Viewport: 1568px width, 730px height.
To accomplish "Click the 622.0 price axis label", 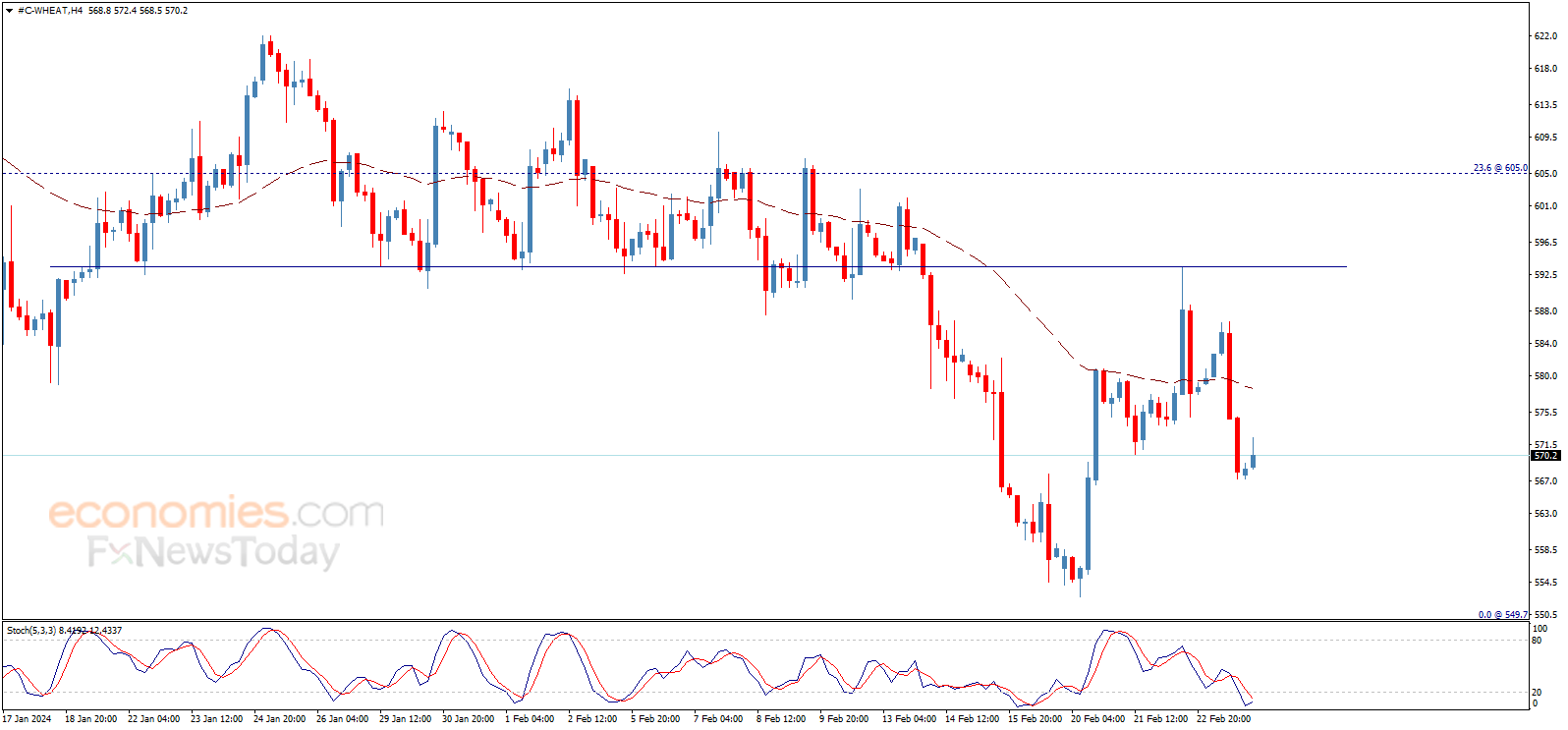I will 1545,36.
